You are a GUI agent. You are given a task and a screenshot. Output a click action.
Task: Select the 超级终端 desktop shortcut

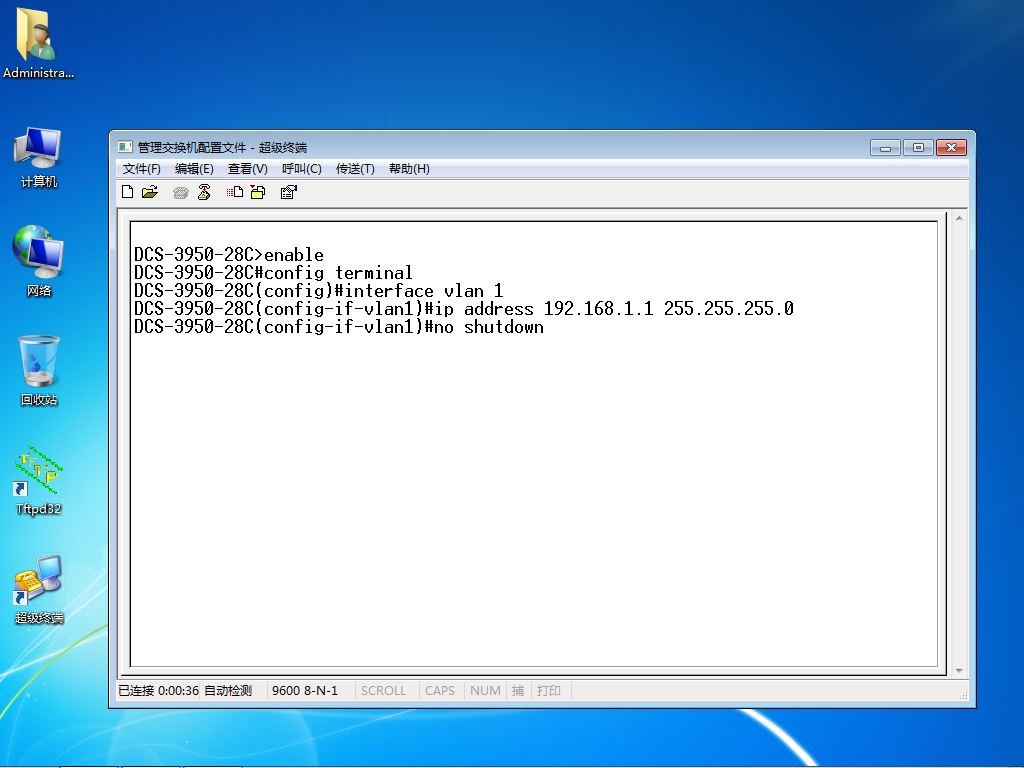coord(39,590)
